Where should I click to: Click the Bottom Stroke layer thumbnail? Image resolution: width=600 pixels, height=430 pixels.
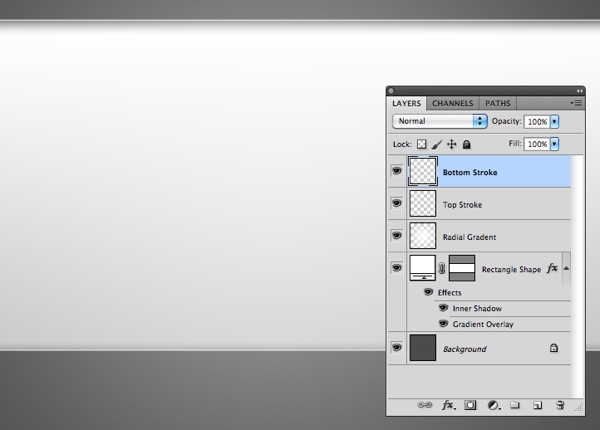tap(423, 171)
